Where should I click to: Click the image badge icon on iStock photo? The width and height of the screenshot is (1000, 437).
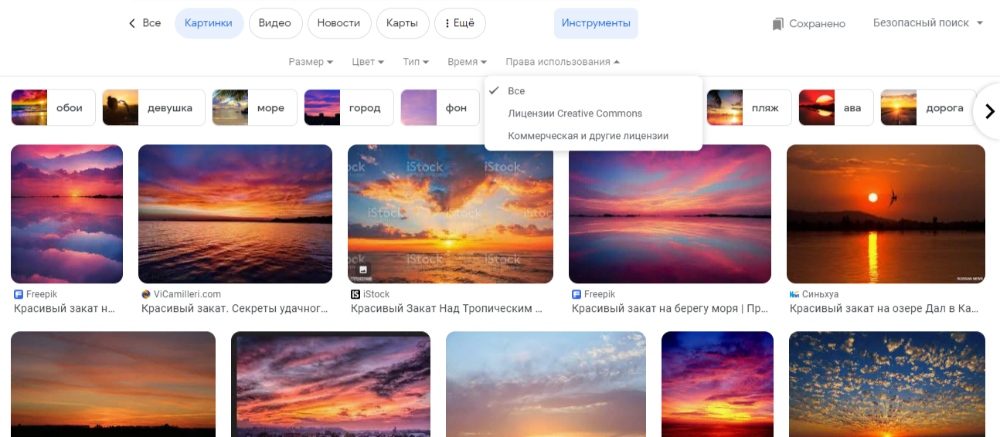click(x=363, y=270)
